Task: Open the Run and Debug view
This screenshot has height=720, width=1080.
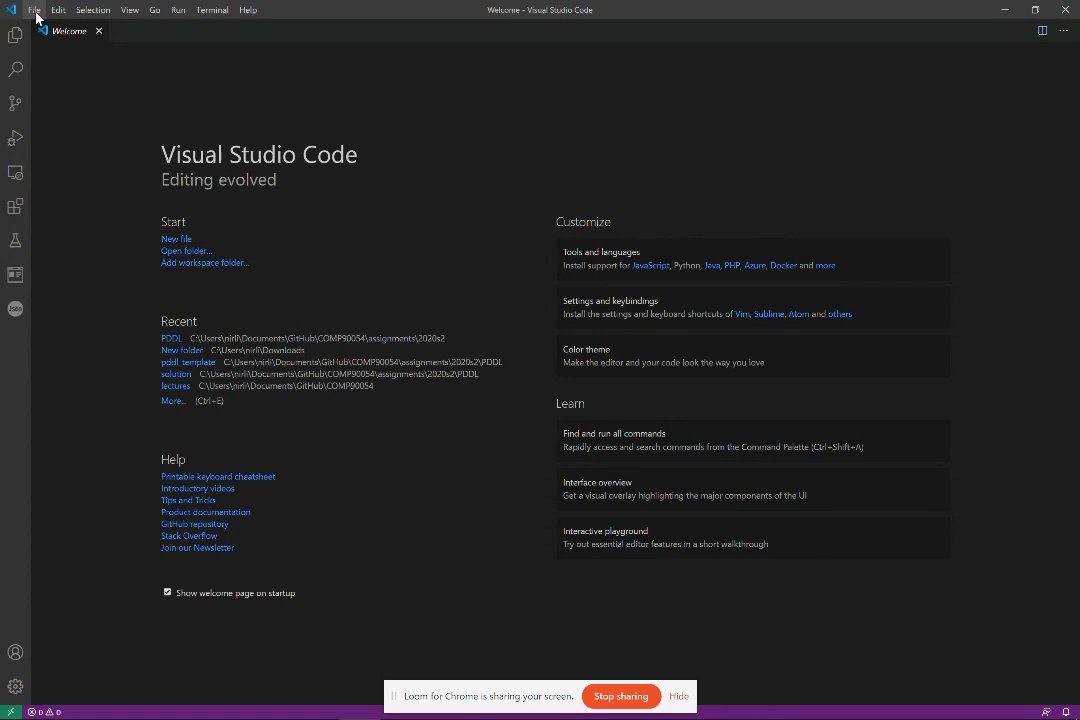Action: pyautogui.click(x=15, y=138)
